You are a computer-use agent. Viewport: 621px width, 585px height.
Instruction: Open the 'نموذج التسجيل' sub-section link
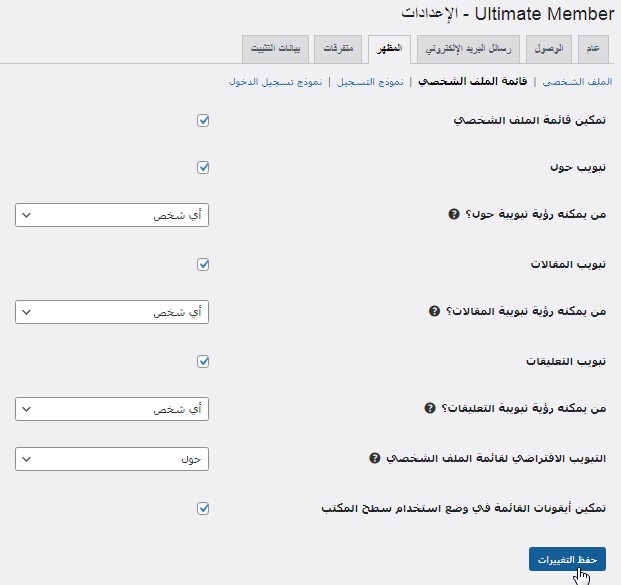coord(369,82)
